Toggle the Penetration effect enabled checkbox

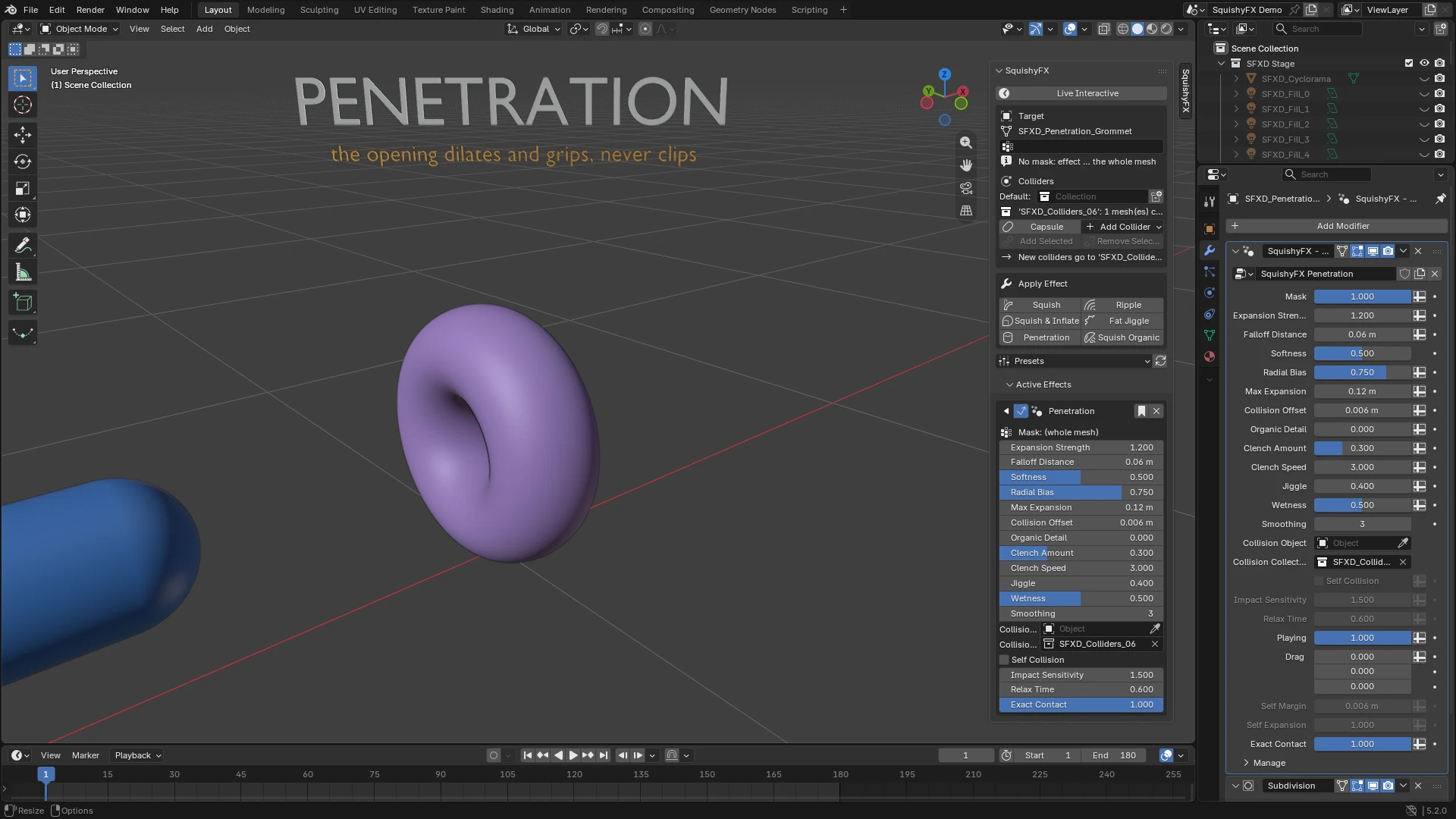[x=1021, y=411]
